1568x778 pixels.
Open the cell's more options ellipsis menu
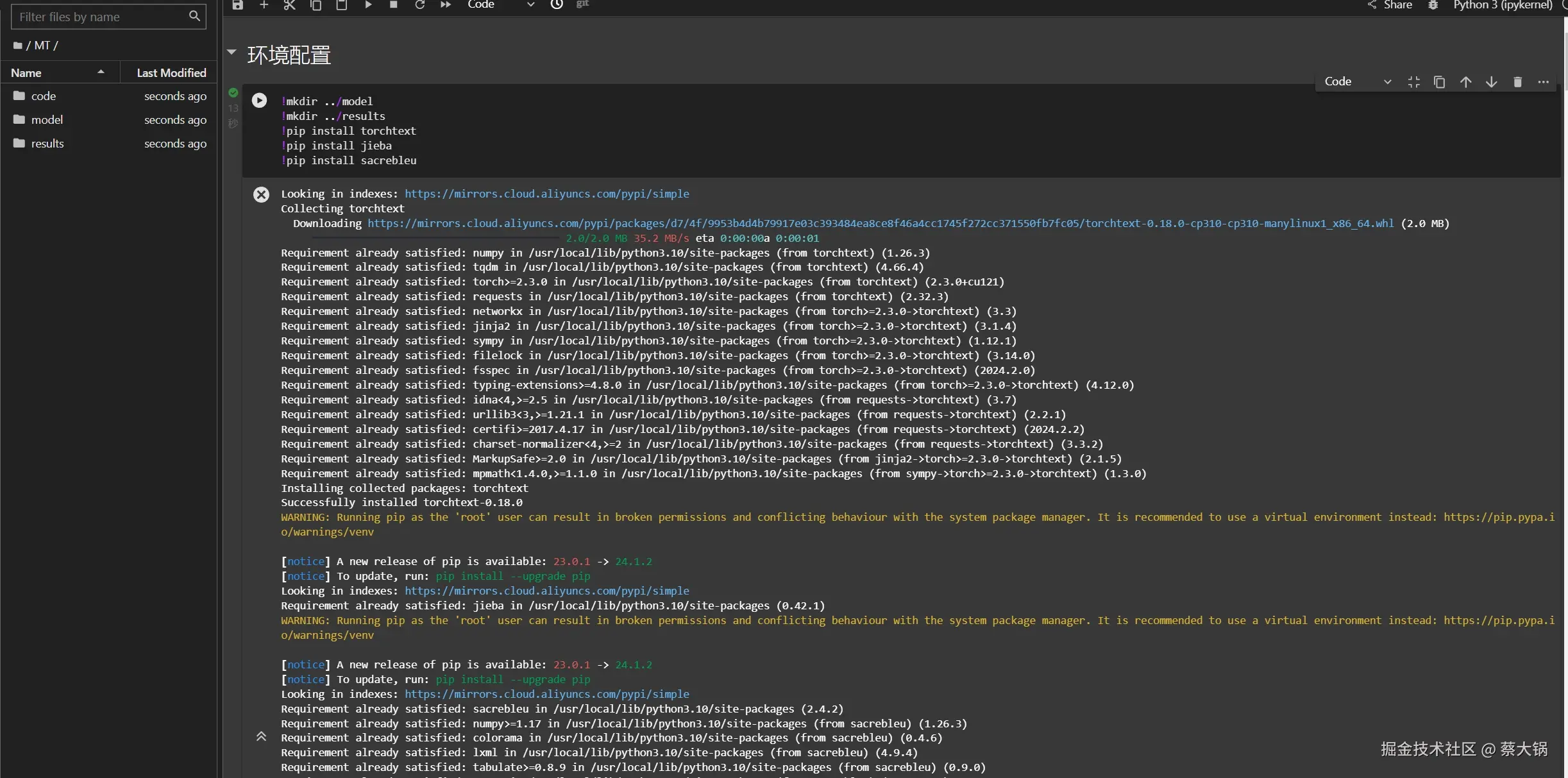[x=1543, y=82]
